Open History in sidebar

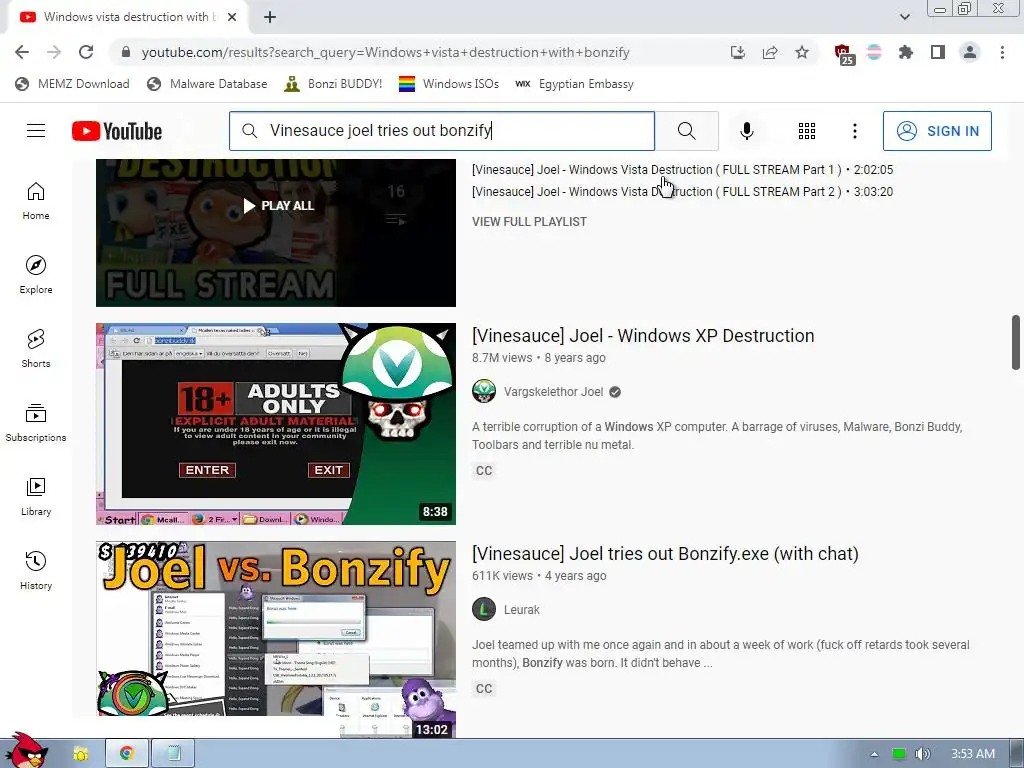point(36,571)
